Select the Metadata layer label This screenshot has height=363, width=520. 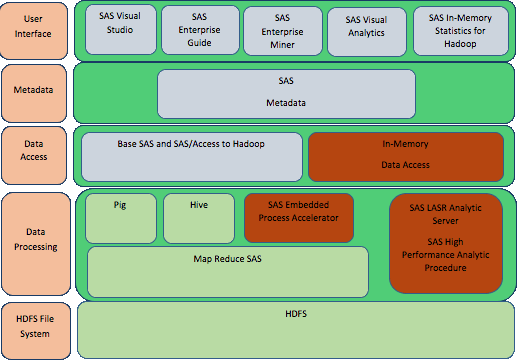34,94
